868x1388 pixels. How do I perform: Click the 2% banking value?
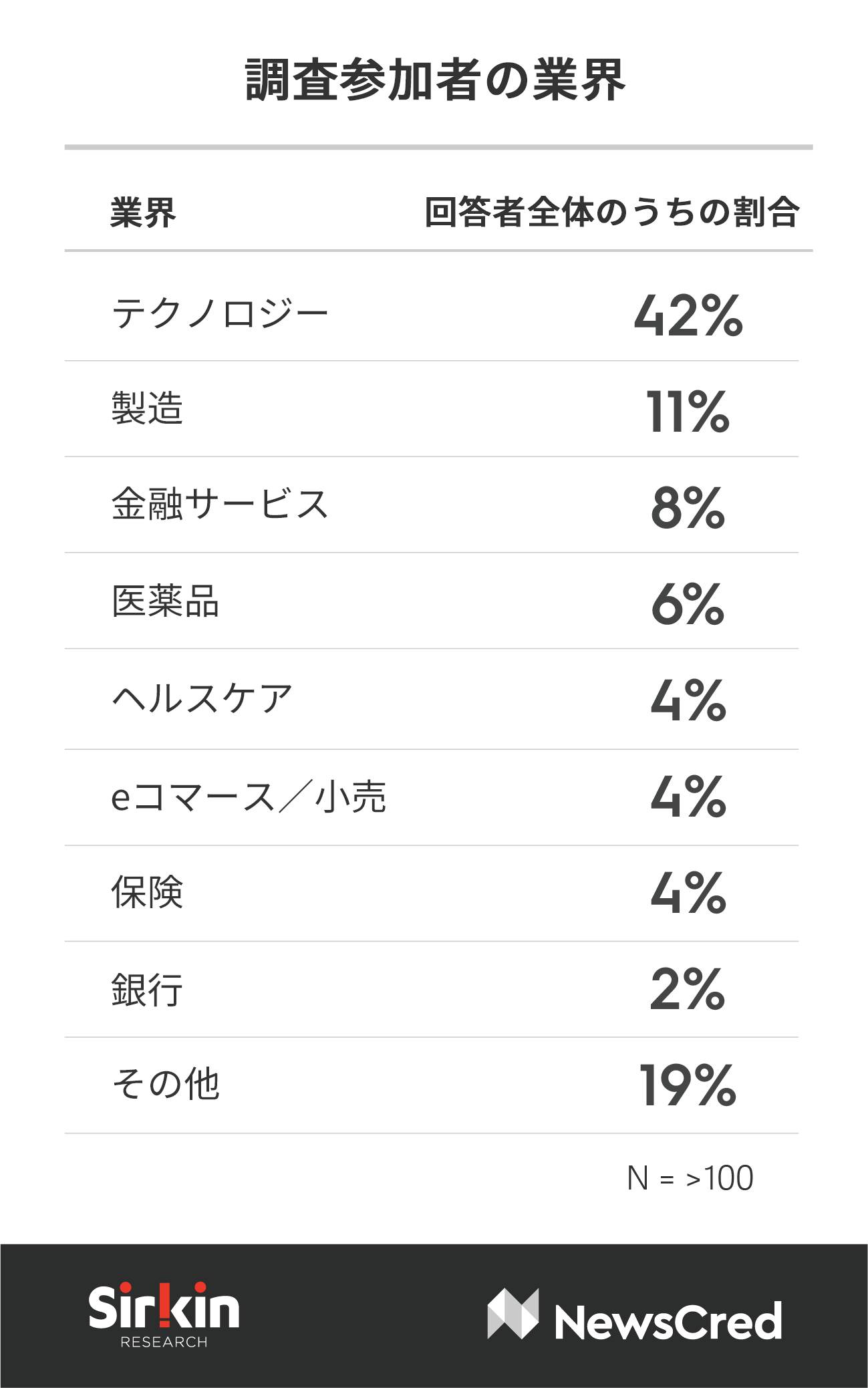[688, 988]
